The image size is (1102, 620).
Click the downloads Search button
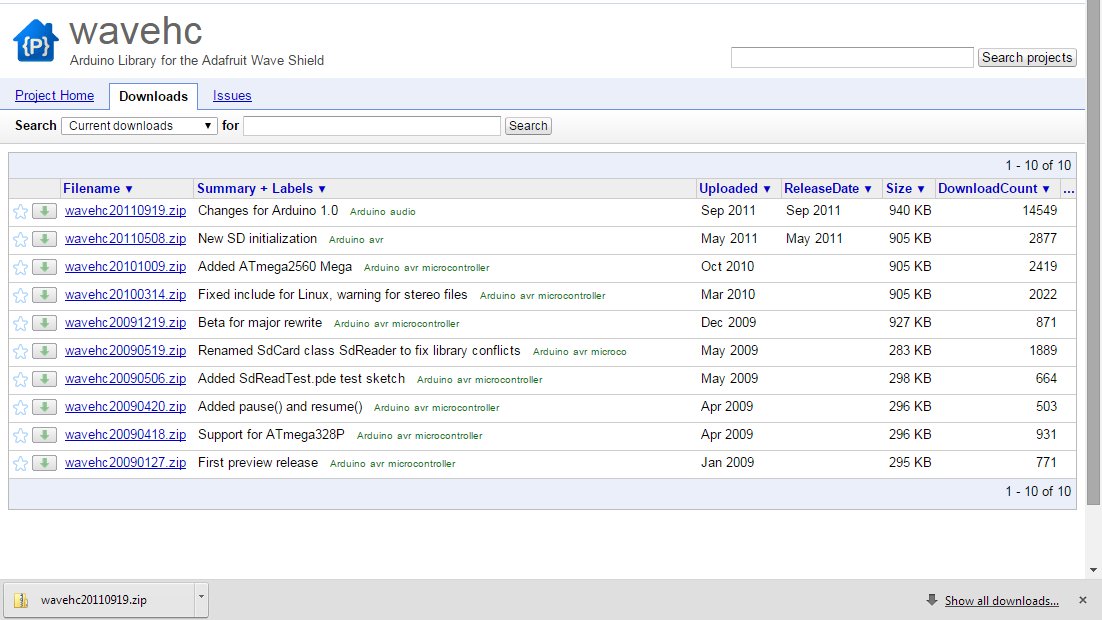tap(528, 126)
